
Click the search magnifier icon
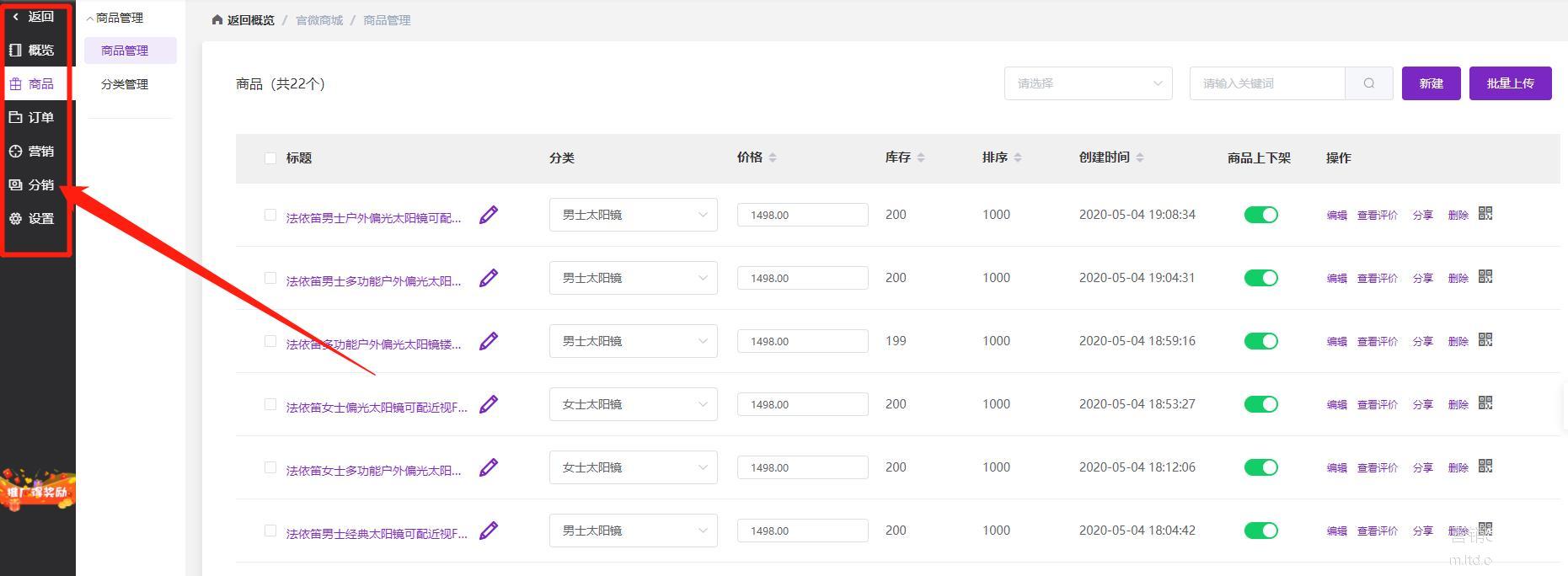click(1368, 83)
